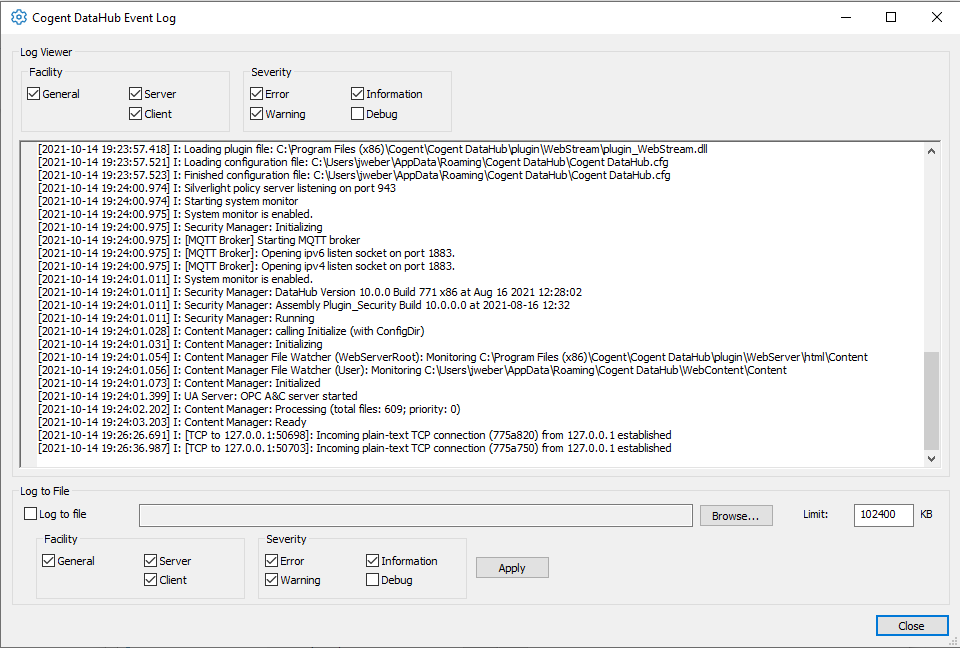The width and height of the screenshot is (960, 648).
Task: Click the Cogent DataHub gear icon in title bar
Action: (19, 17)
